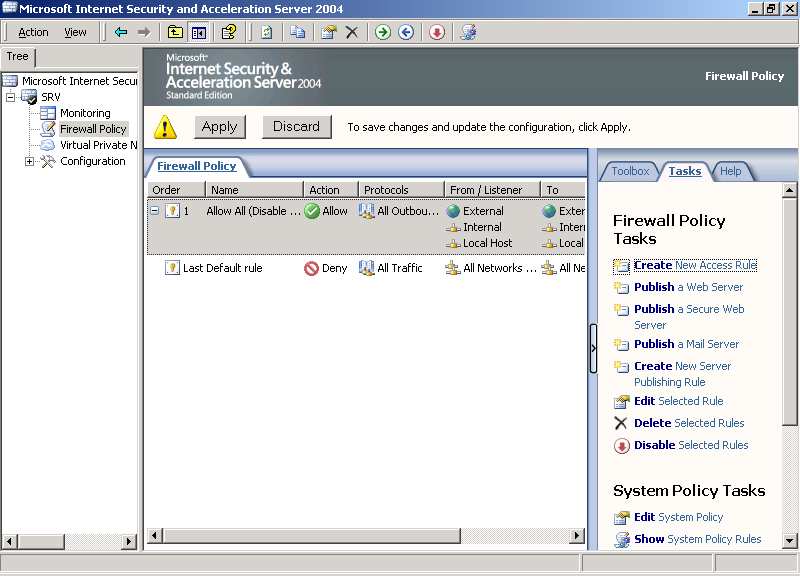This screenshot has height=576, width=800.
Task: Click the Forward arrow toolbar icon
Action: pyautogui.click(x=144, y=32)
